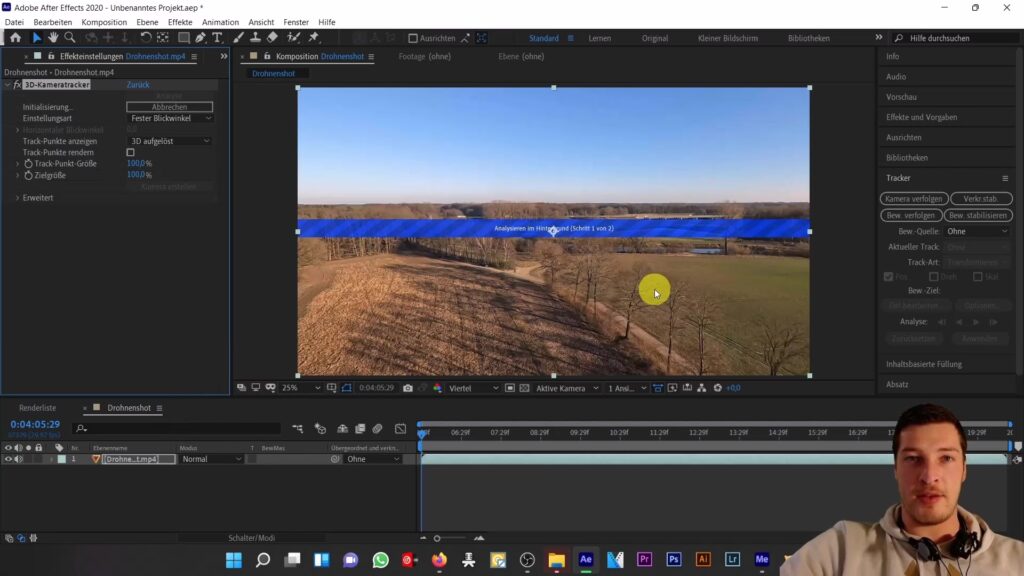The width and height of the screenshot is (1024, 576).
Task: Enable the Ausrichten checkbox in the toolbar
Action: point(413,38)
